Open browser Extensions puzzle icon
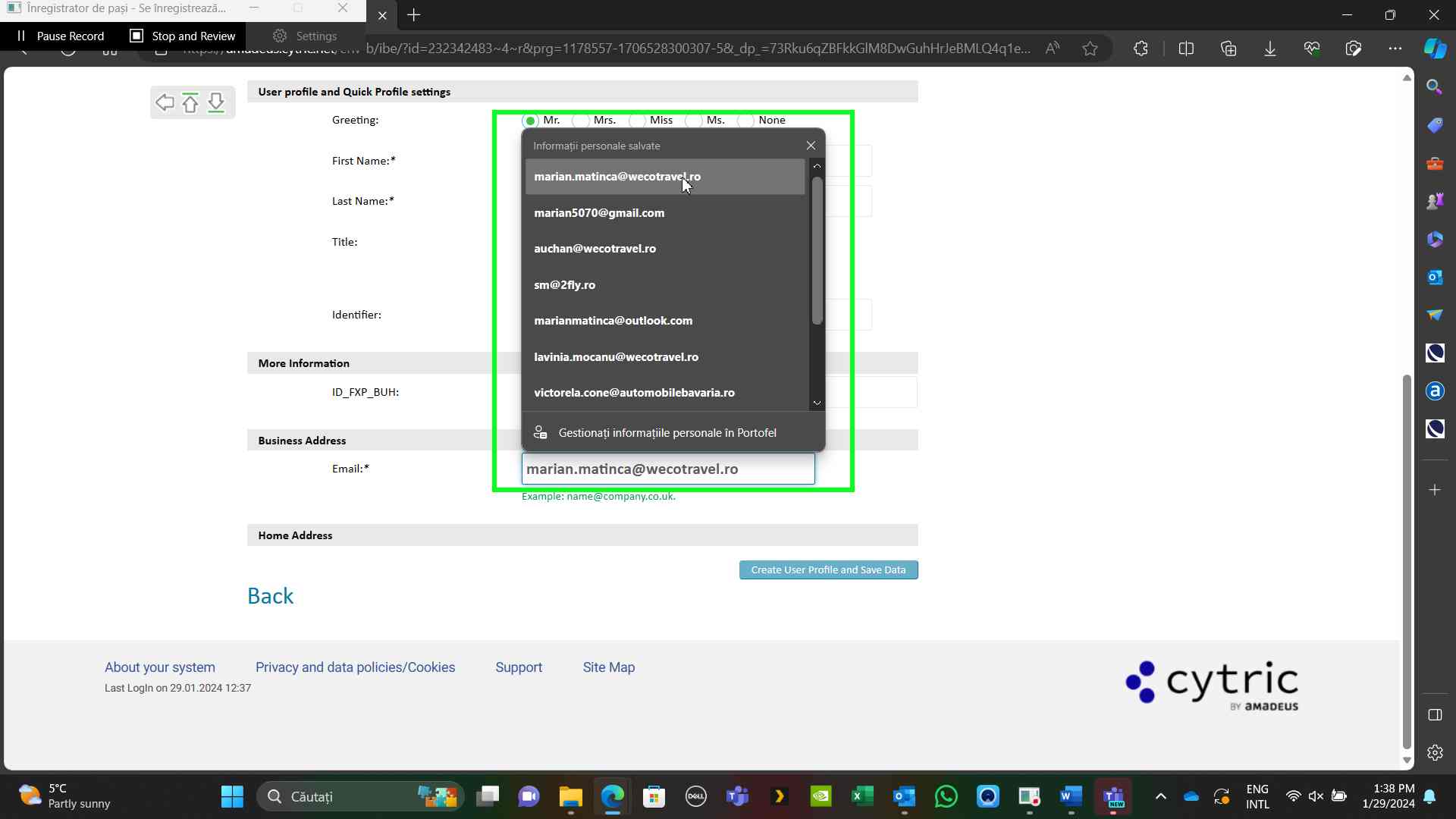The image size is (1456, 819). pyautogui.click(x=1141, y=49)
